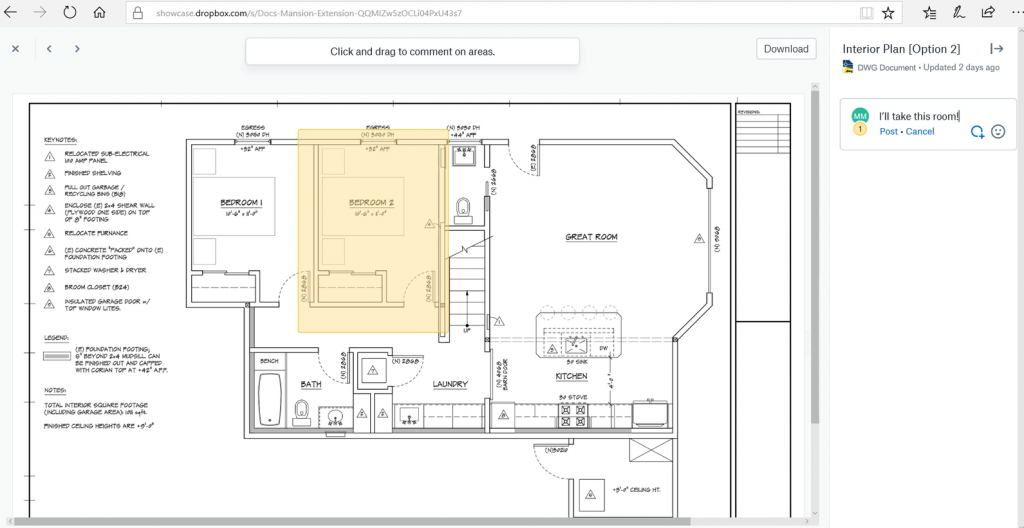Click the add region annotation icon

977,132
